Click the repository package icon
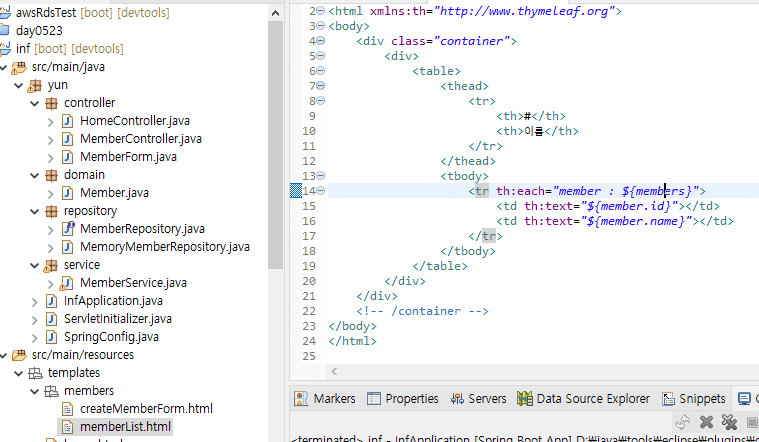The height and width of the screenshot is (442, 759). pyautogui.click(x=51, y=211)
